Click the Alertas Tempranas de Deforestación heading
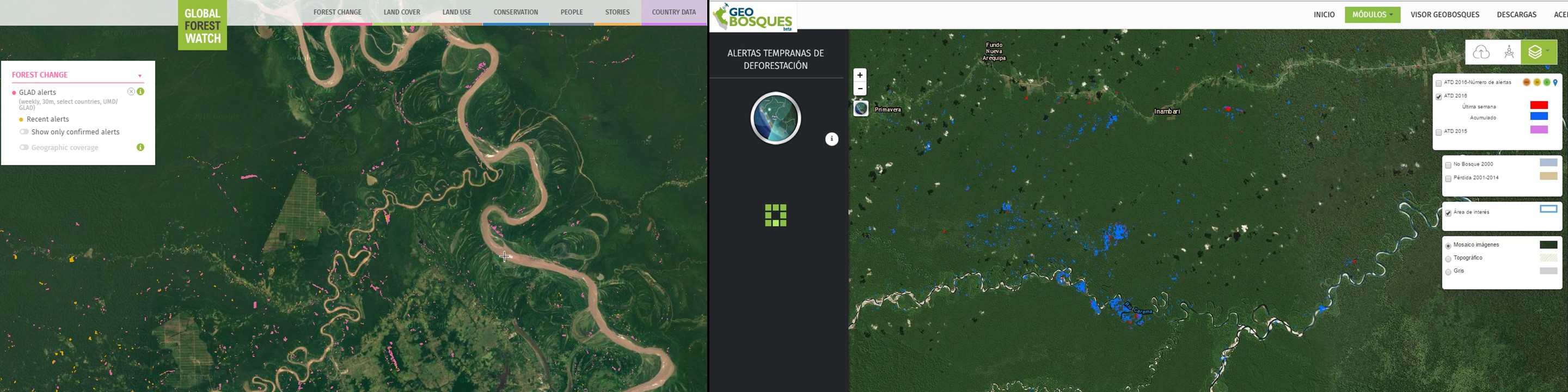This screenshot has height=392, width=1568. [x=775, y=60]
